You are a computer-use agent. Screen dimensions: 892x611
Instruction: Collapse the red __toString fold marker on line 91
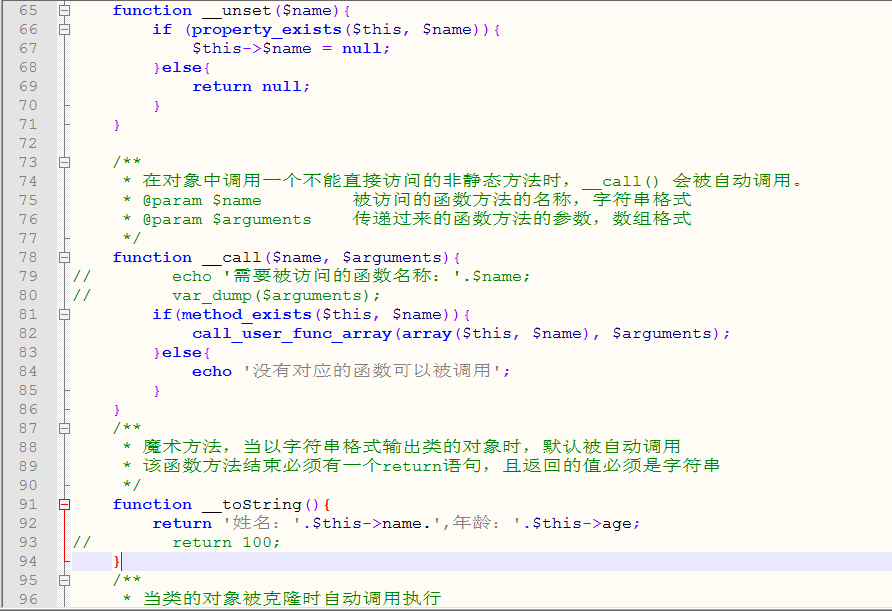pyautogui.click(x=64, y=505)
